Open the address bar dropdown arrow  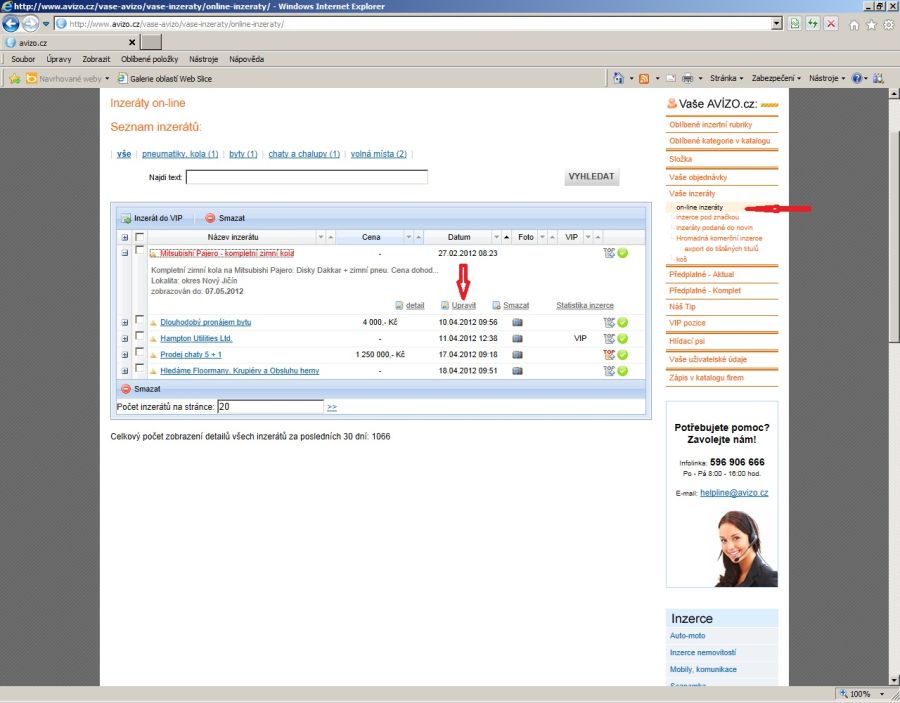click(x=777, y=24)
